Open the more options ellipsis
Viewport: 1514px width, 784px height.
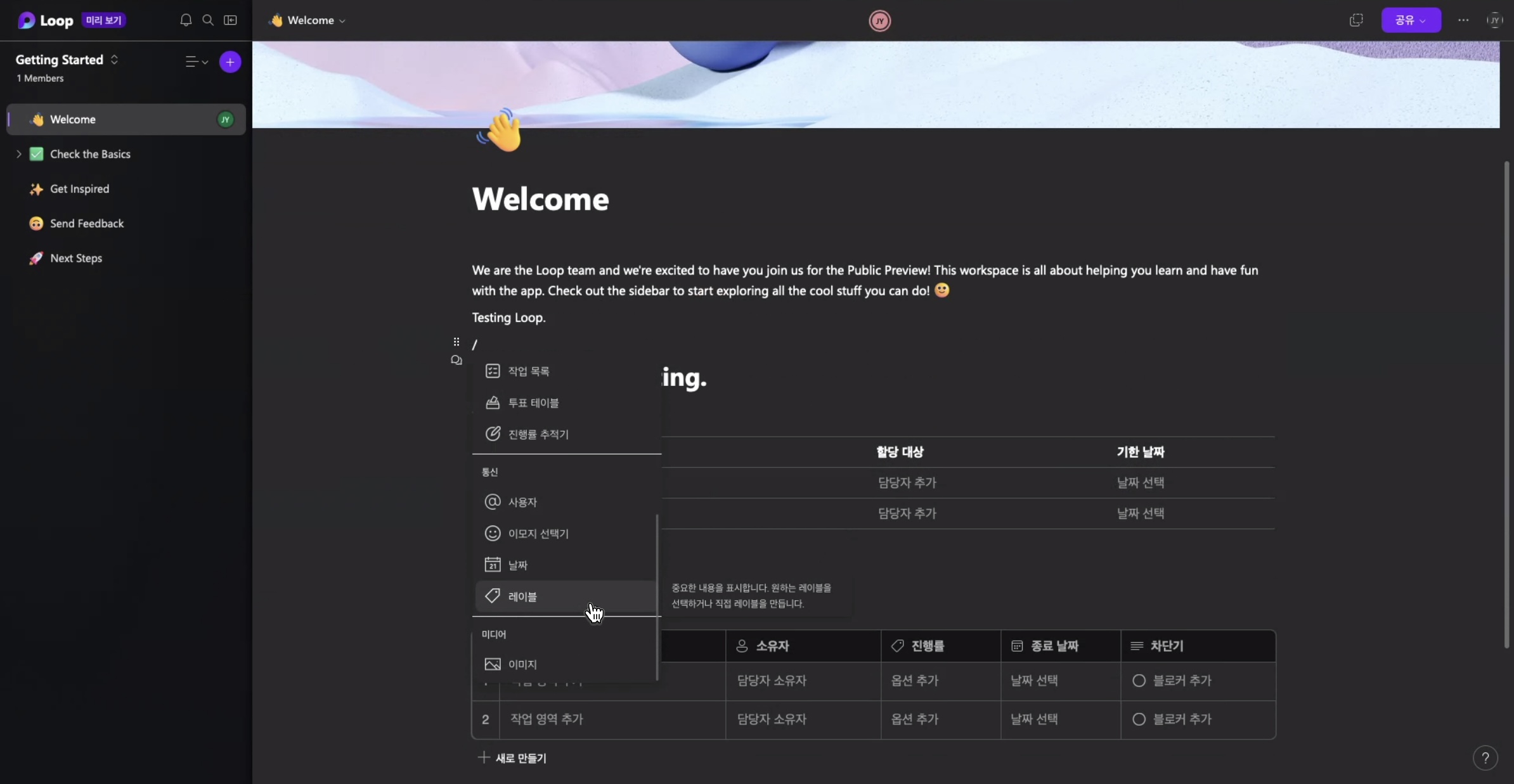[x=1463, y=20]
